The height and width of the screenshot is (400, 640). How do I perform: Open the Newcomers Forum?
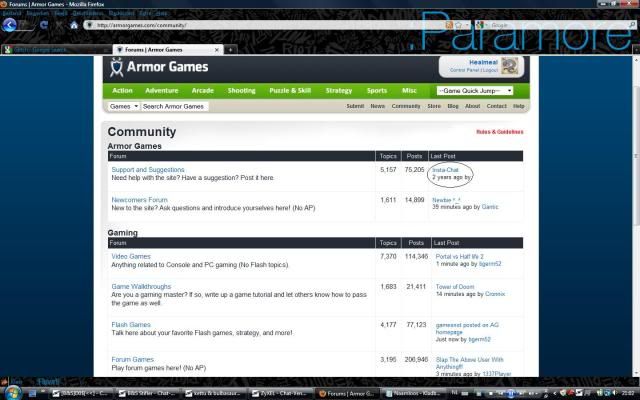pos(140,200)
